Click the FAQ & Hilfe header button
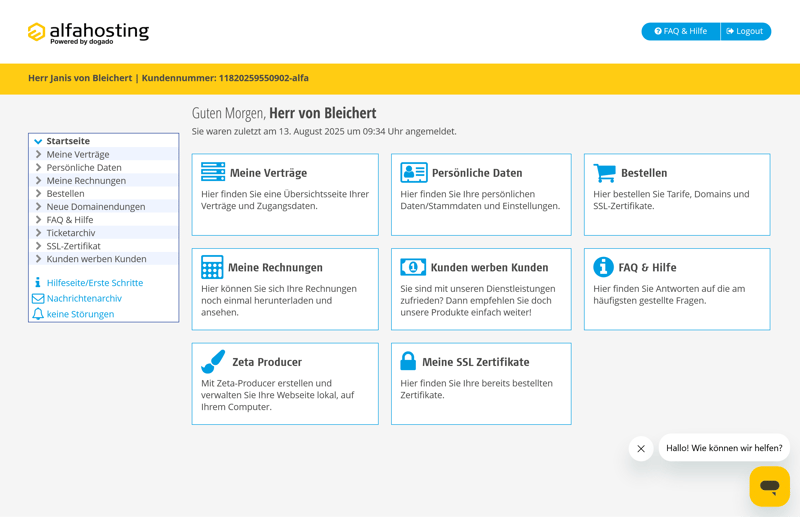 coord(681,31)
